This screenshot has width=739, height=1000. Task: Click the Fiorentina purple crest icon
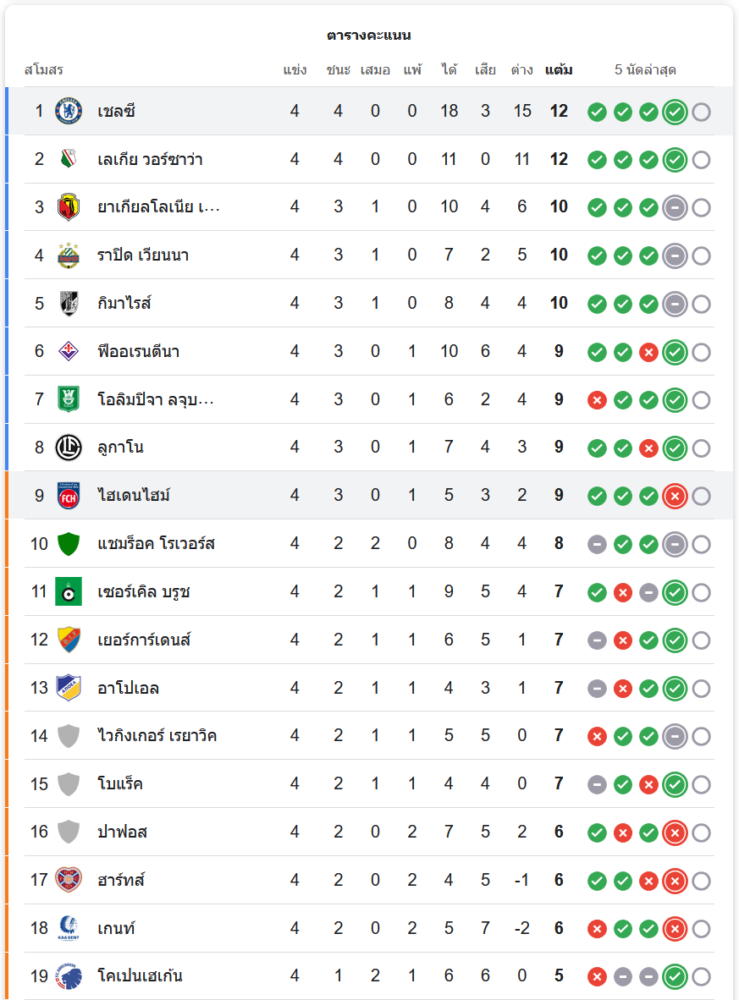pyautogui.click(x=68, y=351)
